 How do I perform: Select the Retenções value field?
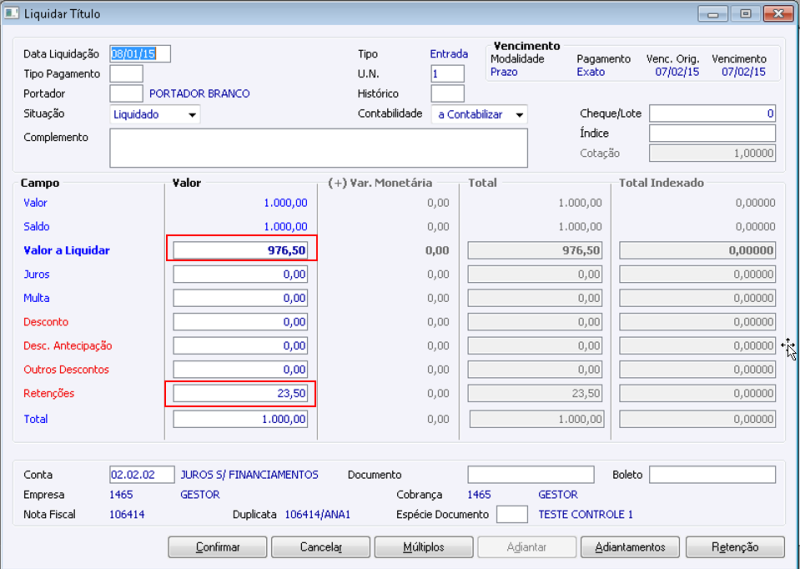click(x=241, y=394)
